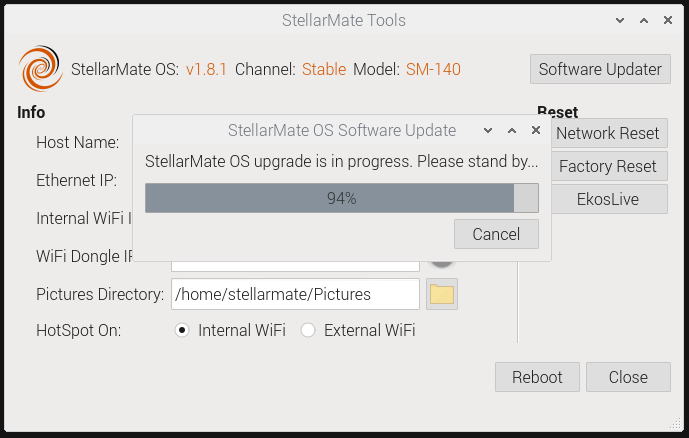Click the 94% upgrade progress bar
This screenshot has width=689, height=438.
coord(342,198)
